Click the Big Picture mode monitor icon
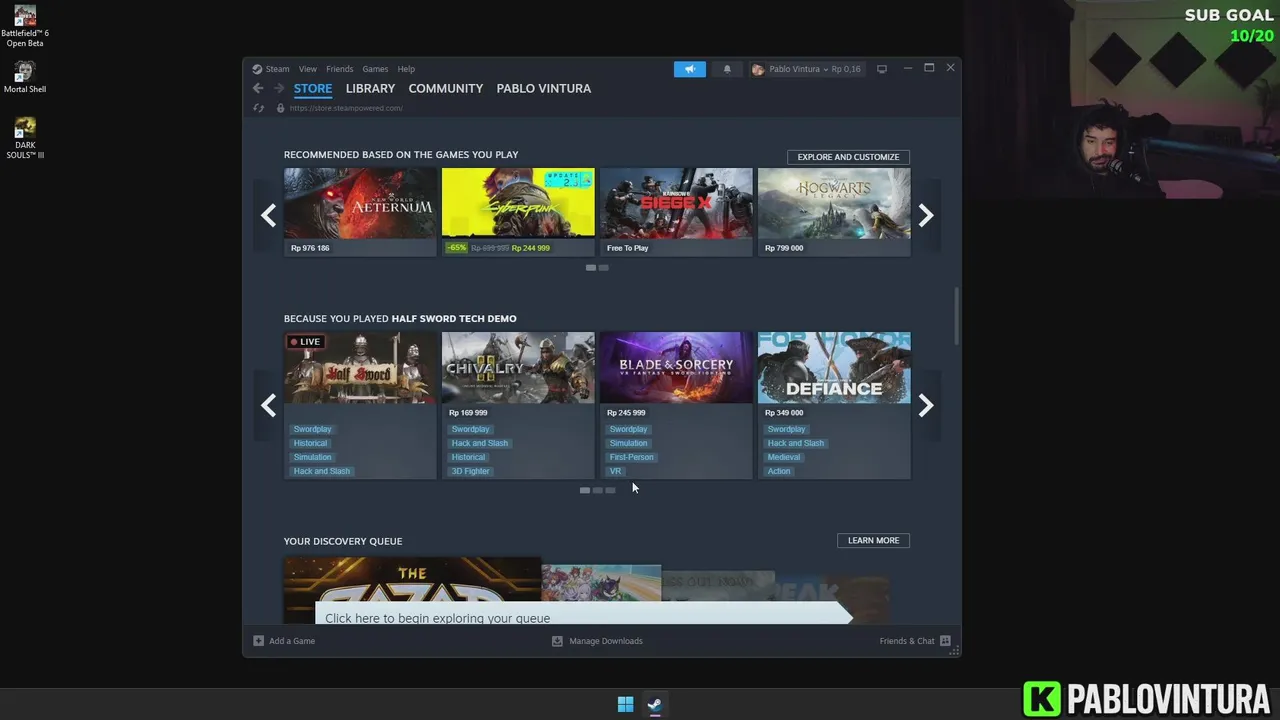1280x720 pixels. click(x=882, y=69)
